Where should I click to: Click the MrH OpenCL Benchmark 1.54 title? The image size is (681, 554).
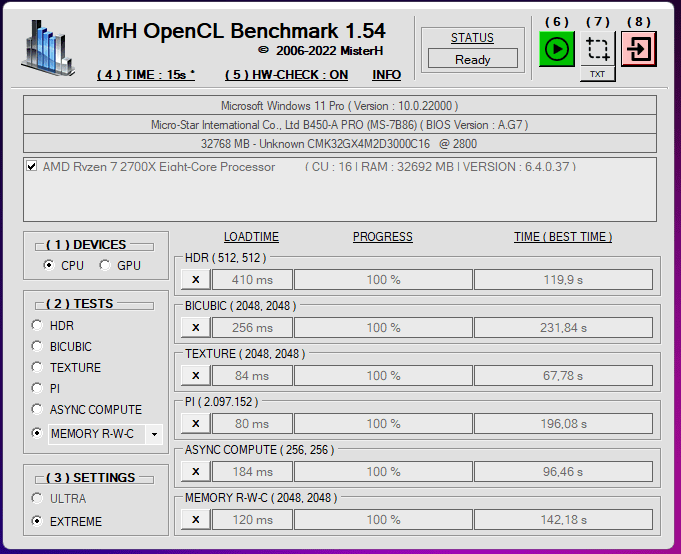click(x=241, y=31)
